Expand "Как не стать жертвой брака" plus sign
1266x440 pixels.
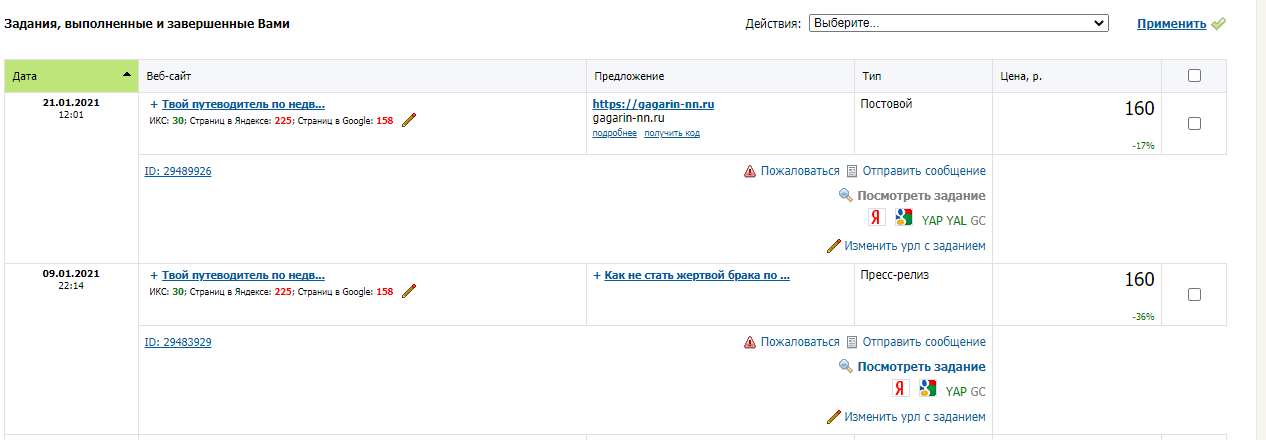point(597,275)
